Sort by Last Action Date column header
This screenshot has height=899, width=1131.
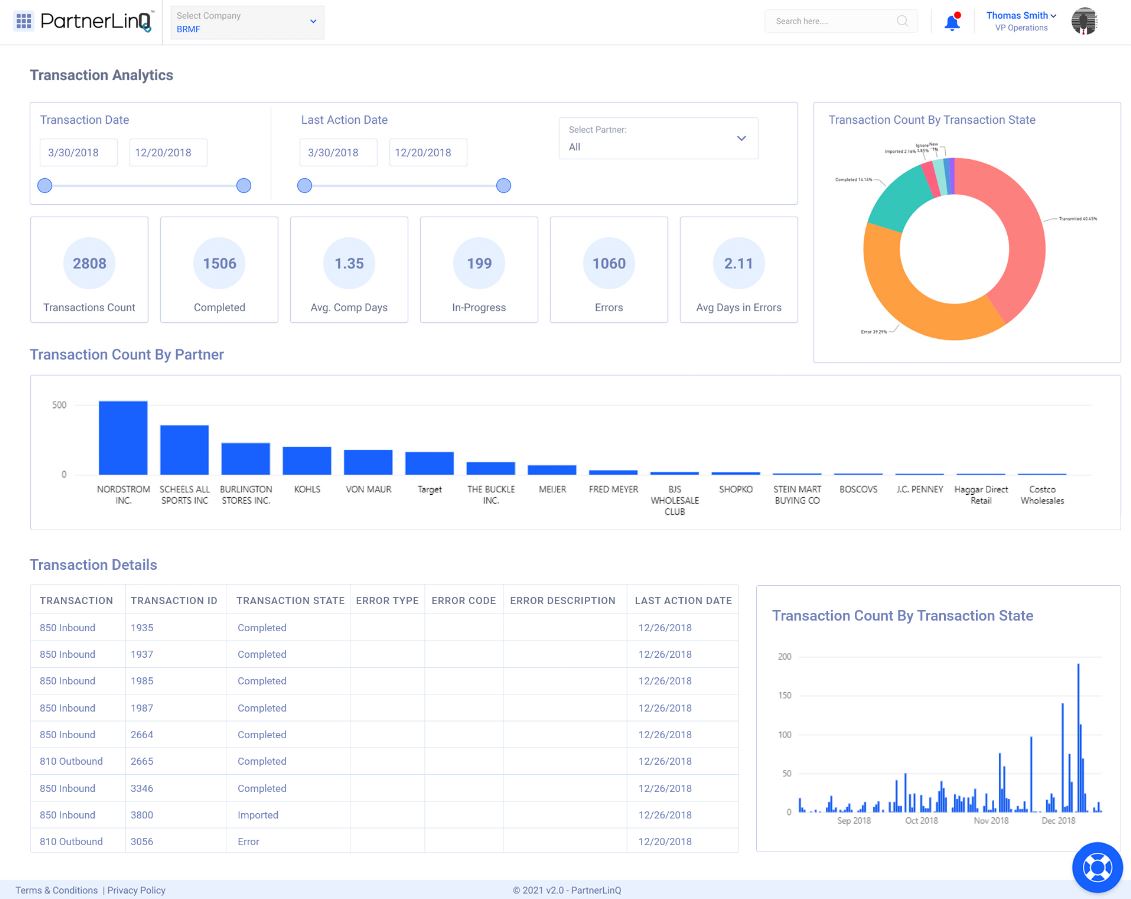(x=683, y=601)
